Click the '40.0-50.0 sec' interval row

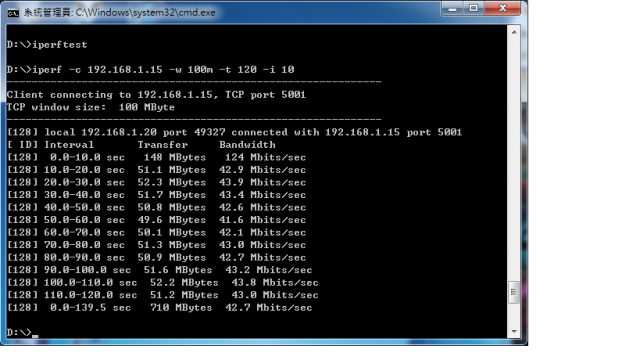click(84, 207)
